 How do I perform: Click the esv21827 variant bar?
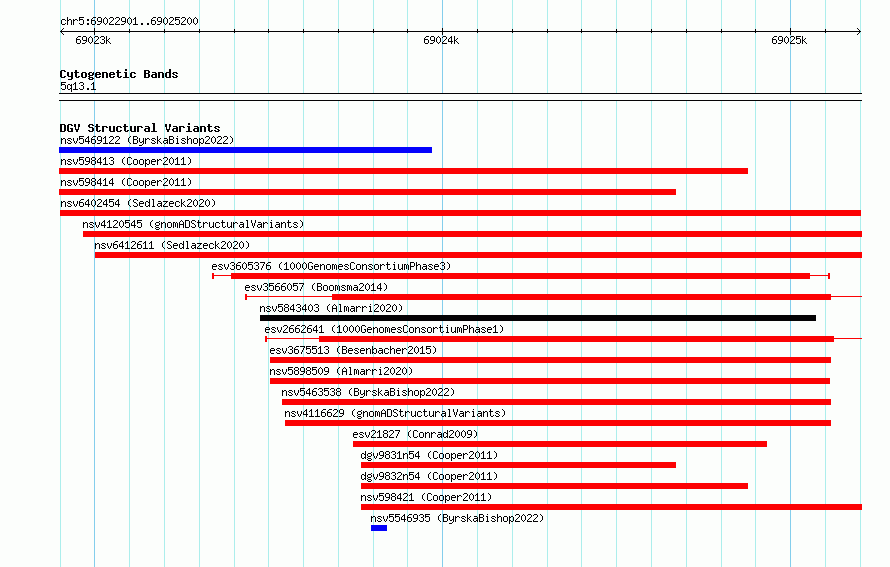click(560, 444)
